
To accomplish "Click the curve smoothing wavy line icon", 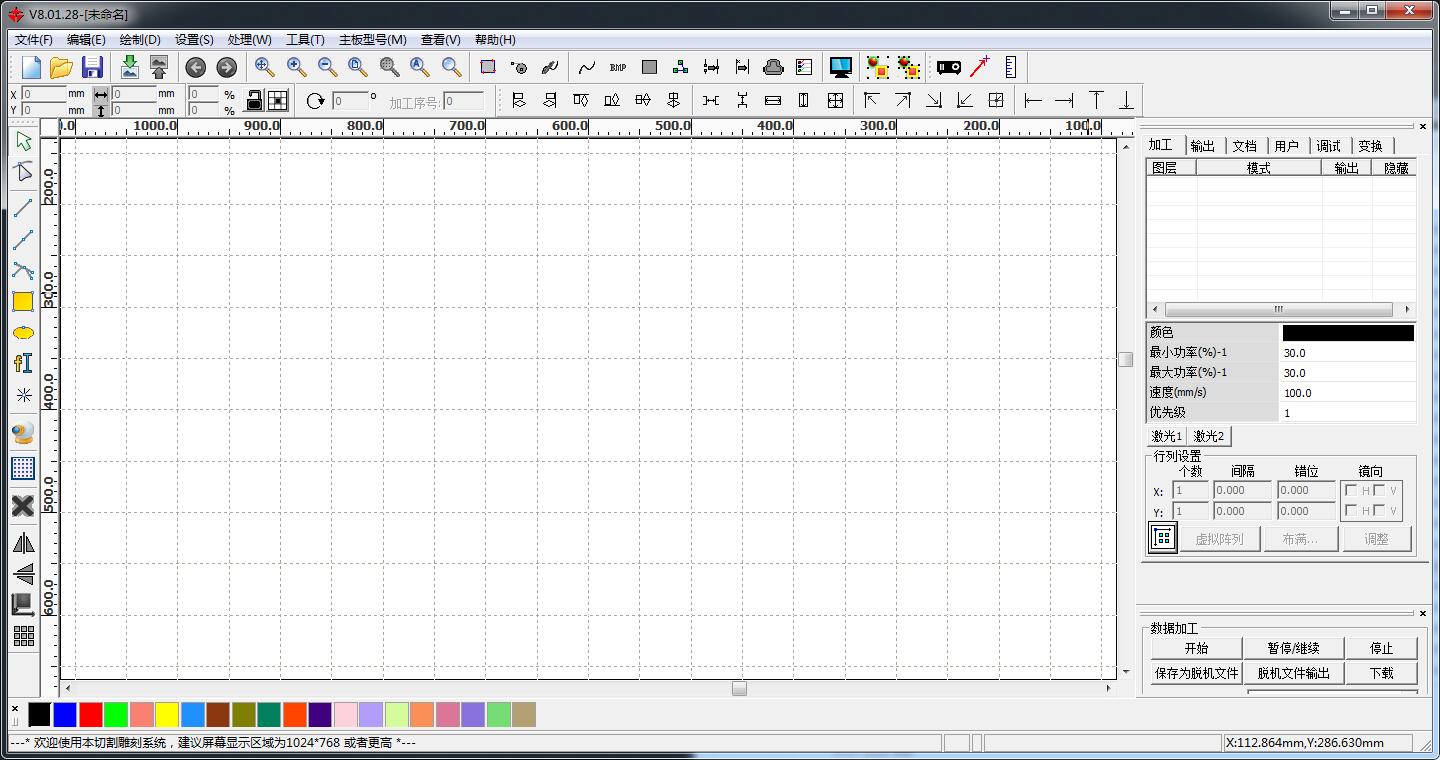I will [587, 67].
